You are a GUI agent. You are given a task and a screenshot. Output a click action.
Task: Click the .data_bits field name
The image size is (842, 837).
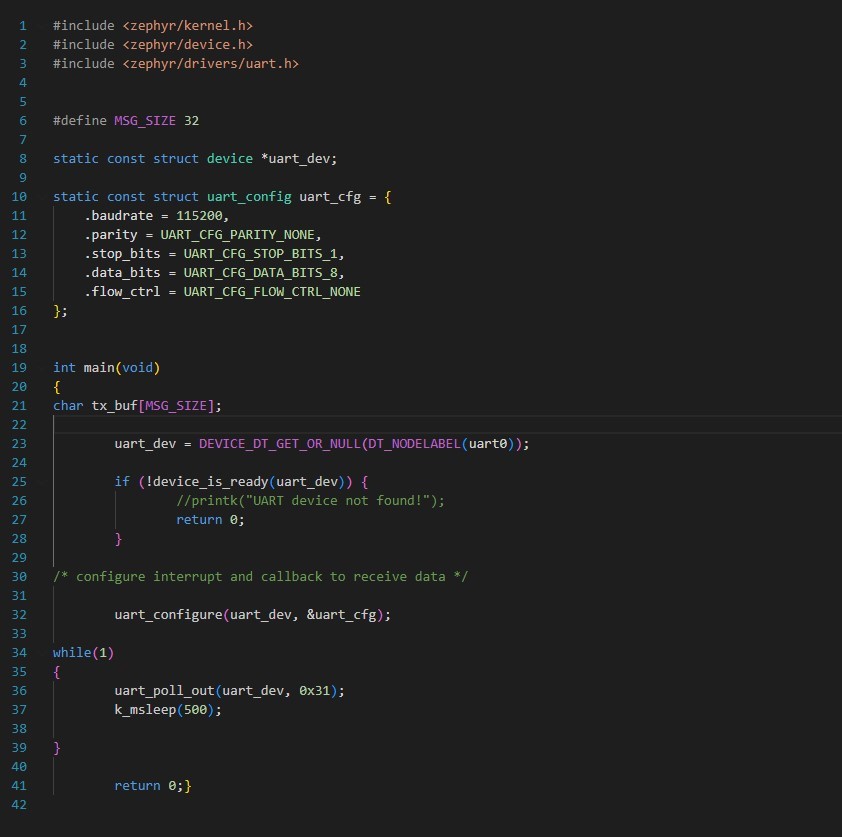[122, 273]
